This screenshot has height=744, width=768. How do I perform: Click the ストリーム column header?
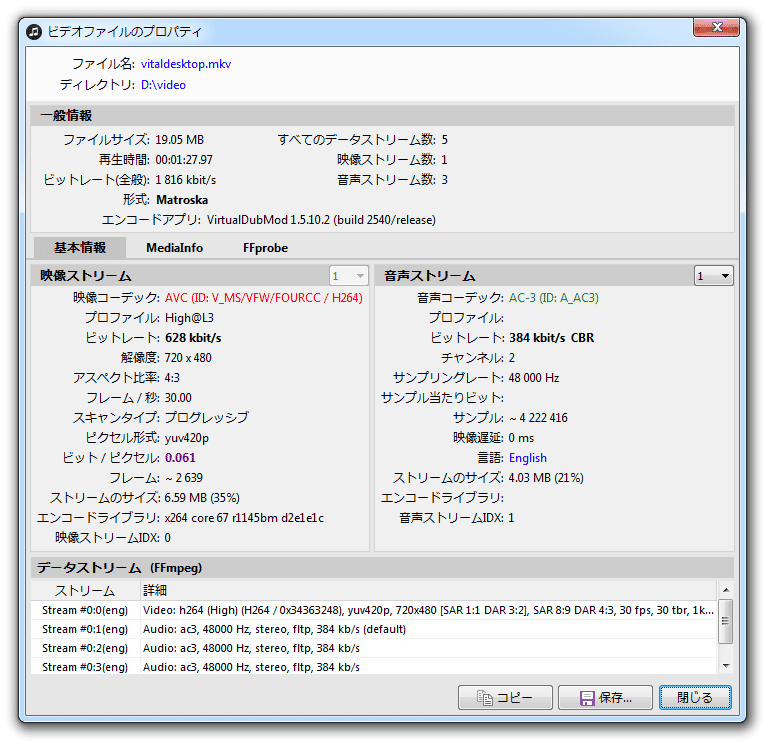click(85, 591)
